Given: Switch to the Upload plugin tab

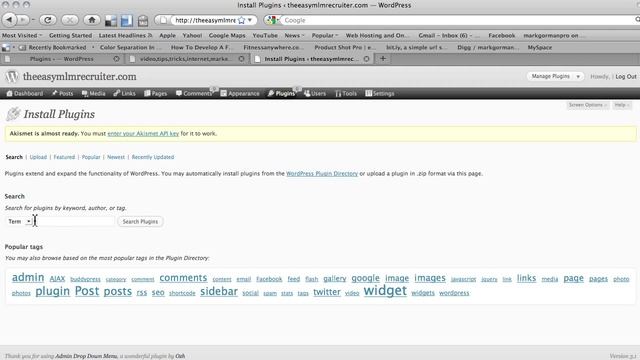Looking at the screenshot, I should pyautogui.click(x=38, y=157).
